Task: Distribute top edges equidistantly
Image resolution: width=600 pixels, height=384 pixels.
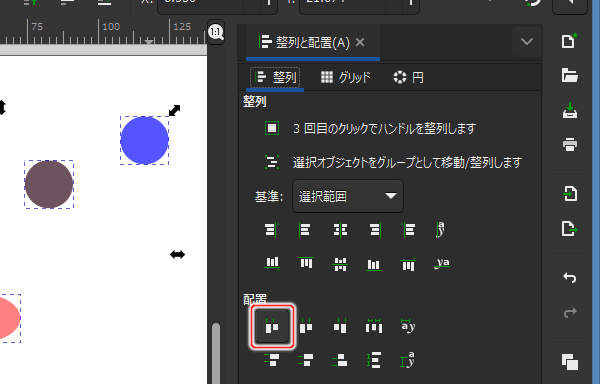Action: point(272,360)
